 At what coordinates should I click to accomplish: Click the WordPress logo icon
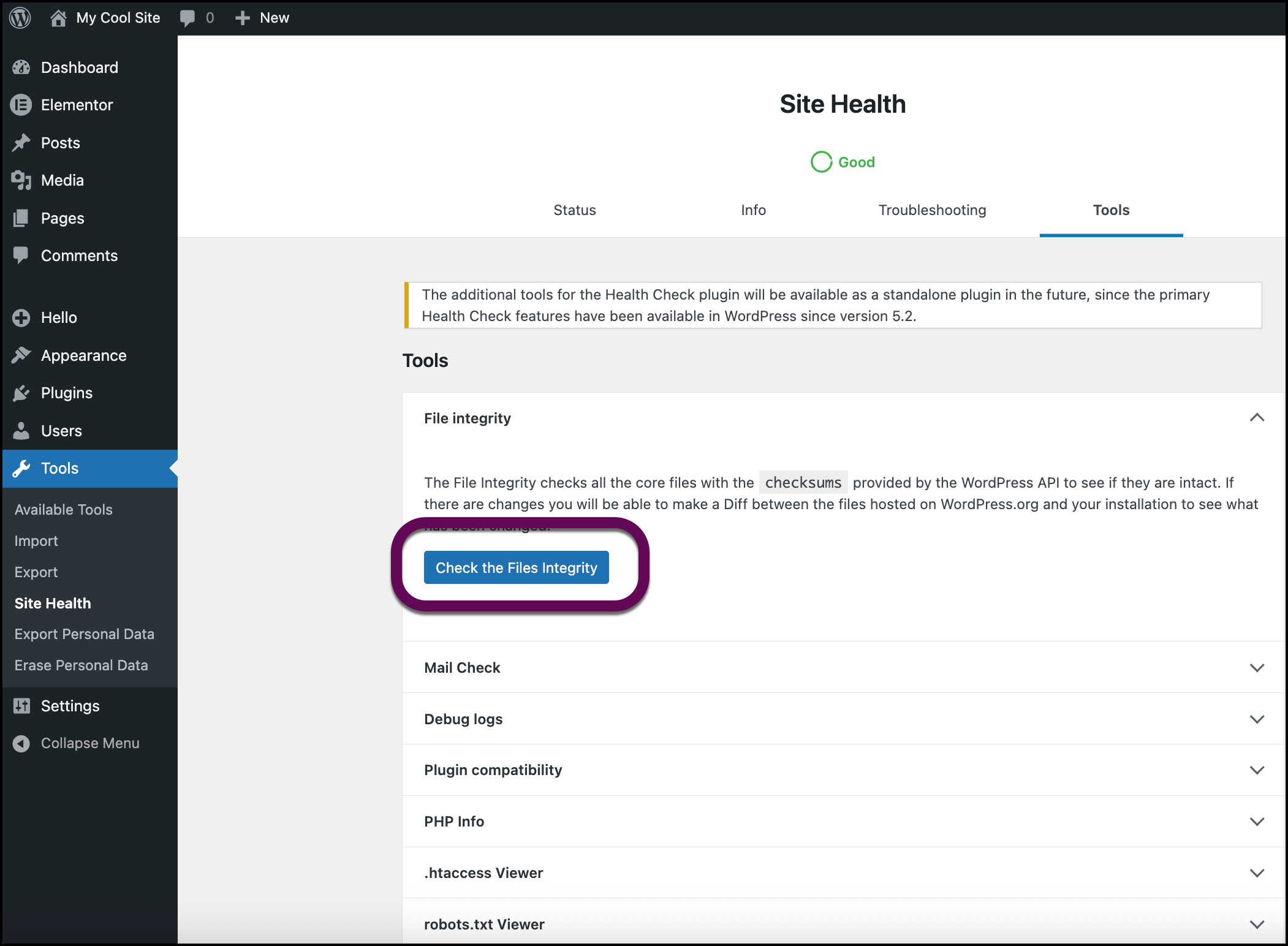coord(20,18)
